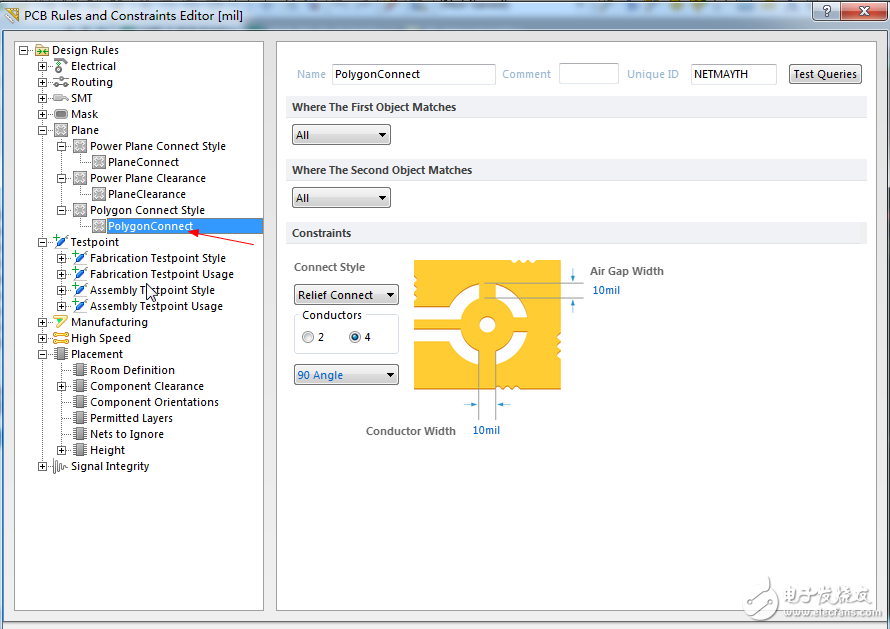Click the Test Queries button
The image size is (890, 629).
click(x=825, y=74)
